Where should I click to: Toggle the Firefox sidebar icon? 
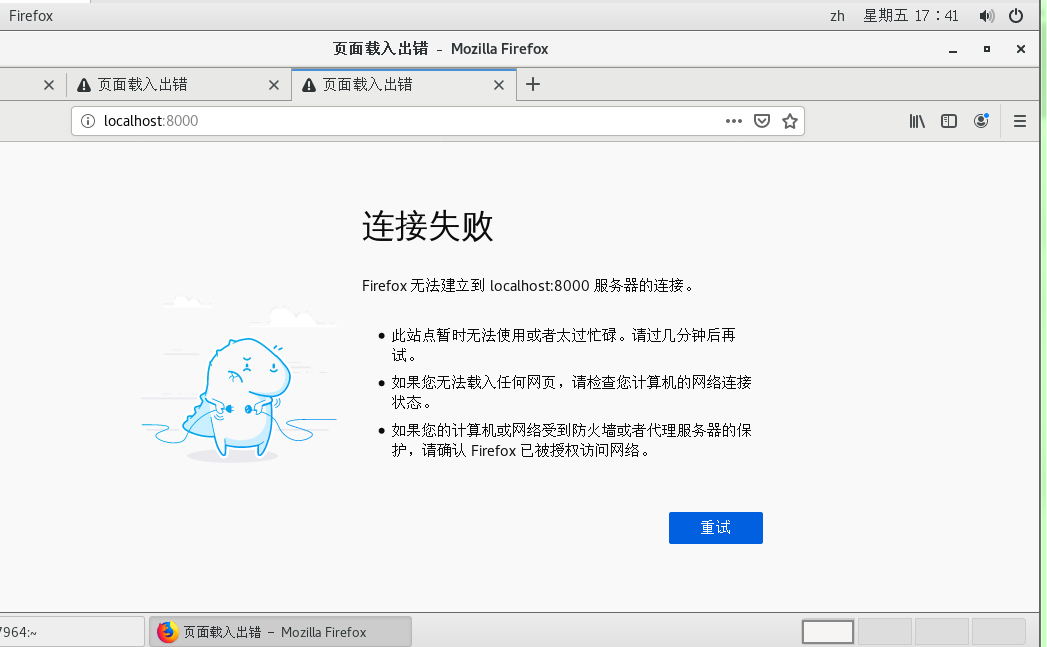pyautogui.click(x=948, y=120)
